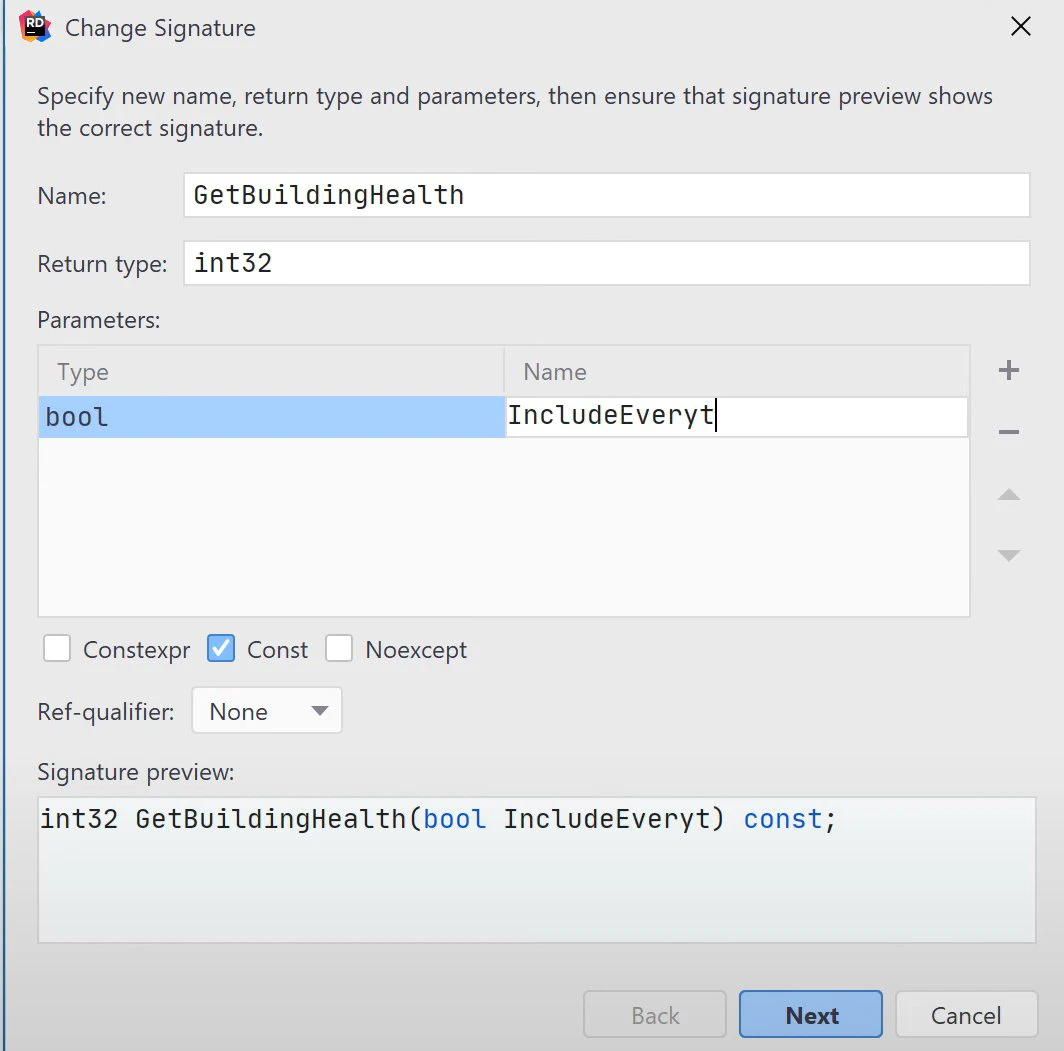Click the Cancel button
Screen dimensions: 1064x1051
point(966,1014)
